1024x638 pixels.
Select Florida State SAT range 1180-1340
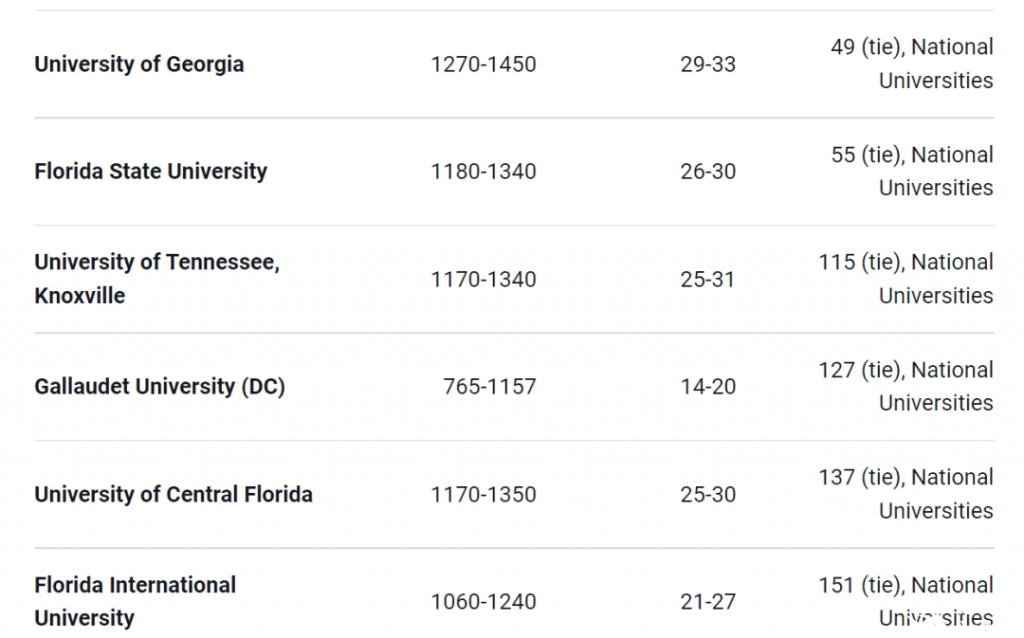(x=483, y=171)
